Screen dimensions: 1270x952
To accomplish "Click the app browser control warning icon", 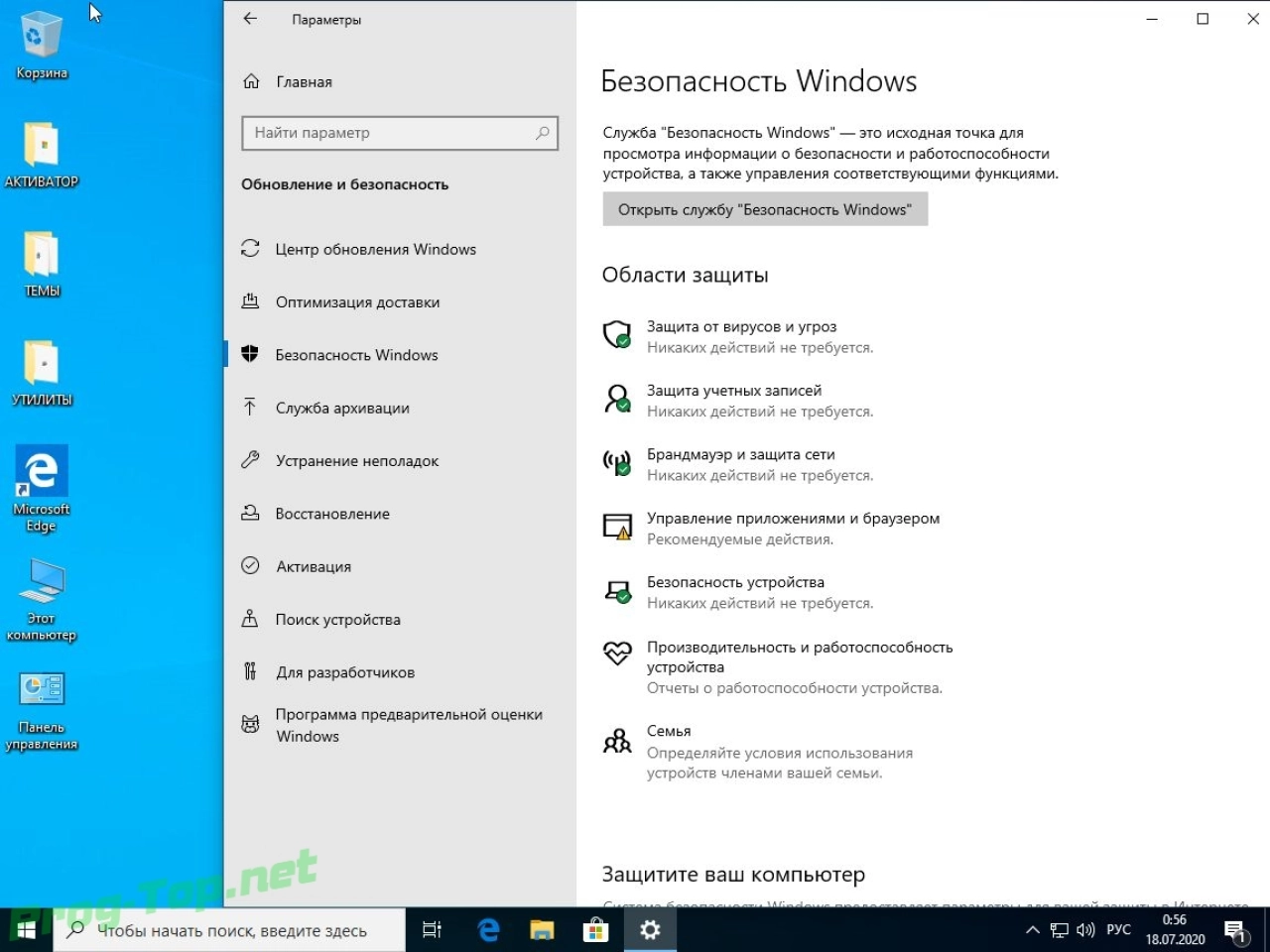I will click(x=617, y=527).
